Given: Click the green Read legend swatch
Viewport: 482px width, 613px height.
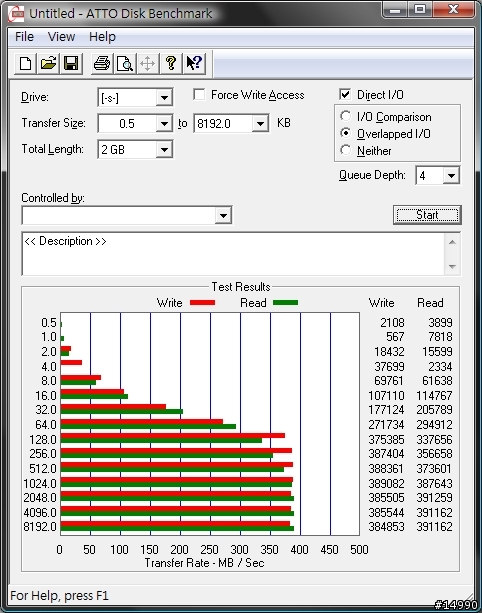Looking at the screenshot, I should [285, 303].
